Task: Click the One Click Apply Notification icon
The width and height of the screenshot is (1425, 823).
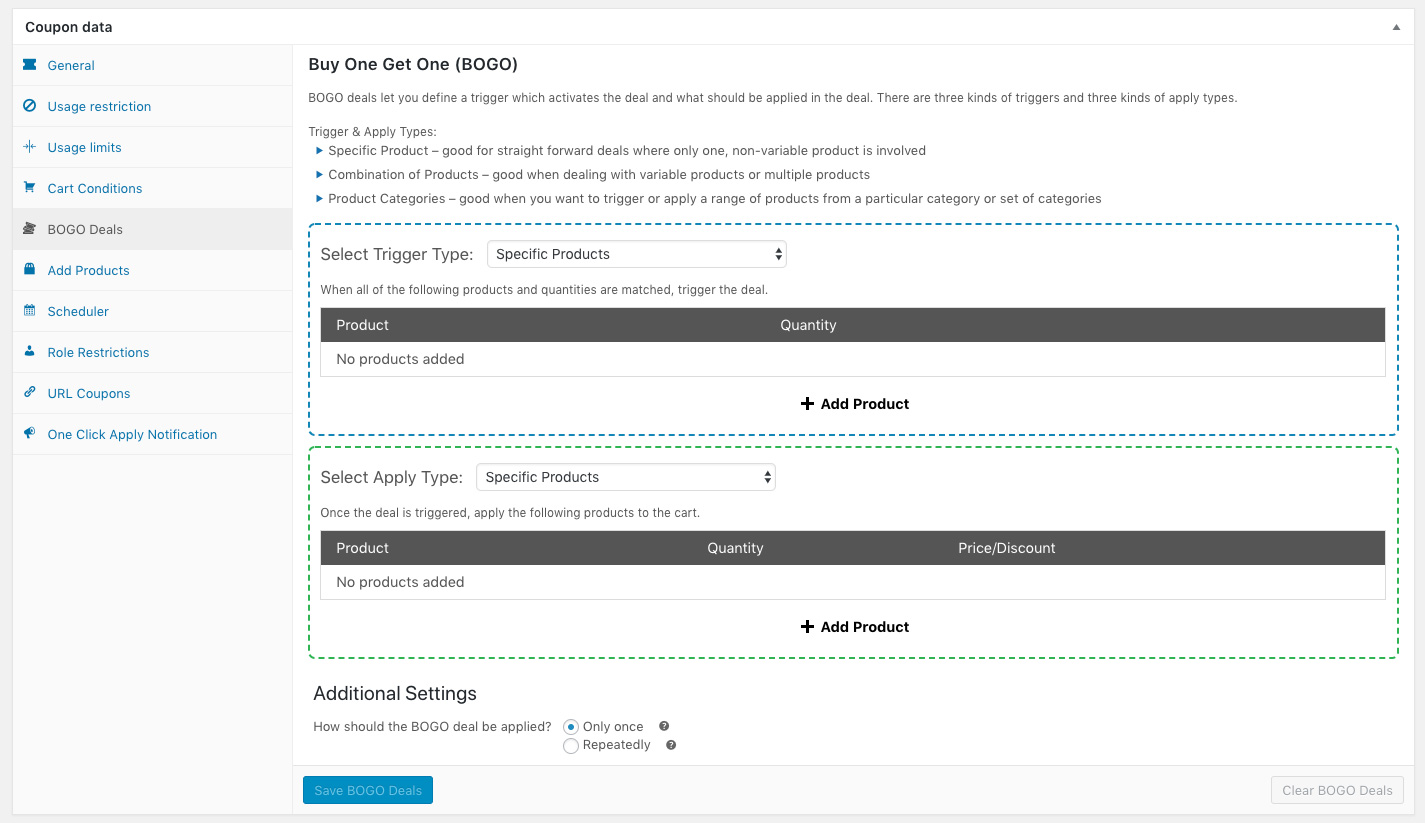Action: tap(29, 434)
